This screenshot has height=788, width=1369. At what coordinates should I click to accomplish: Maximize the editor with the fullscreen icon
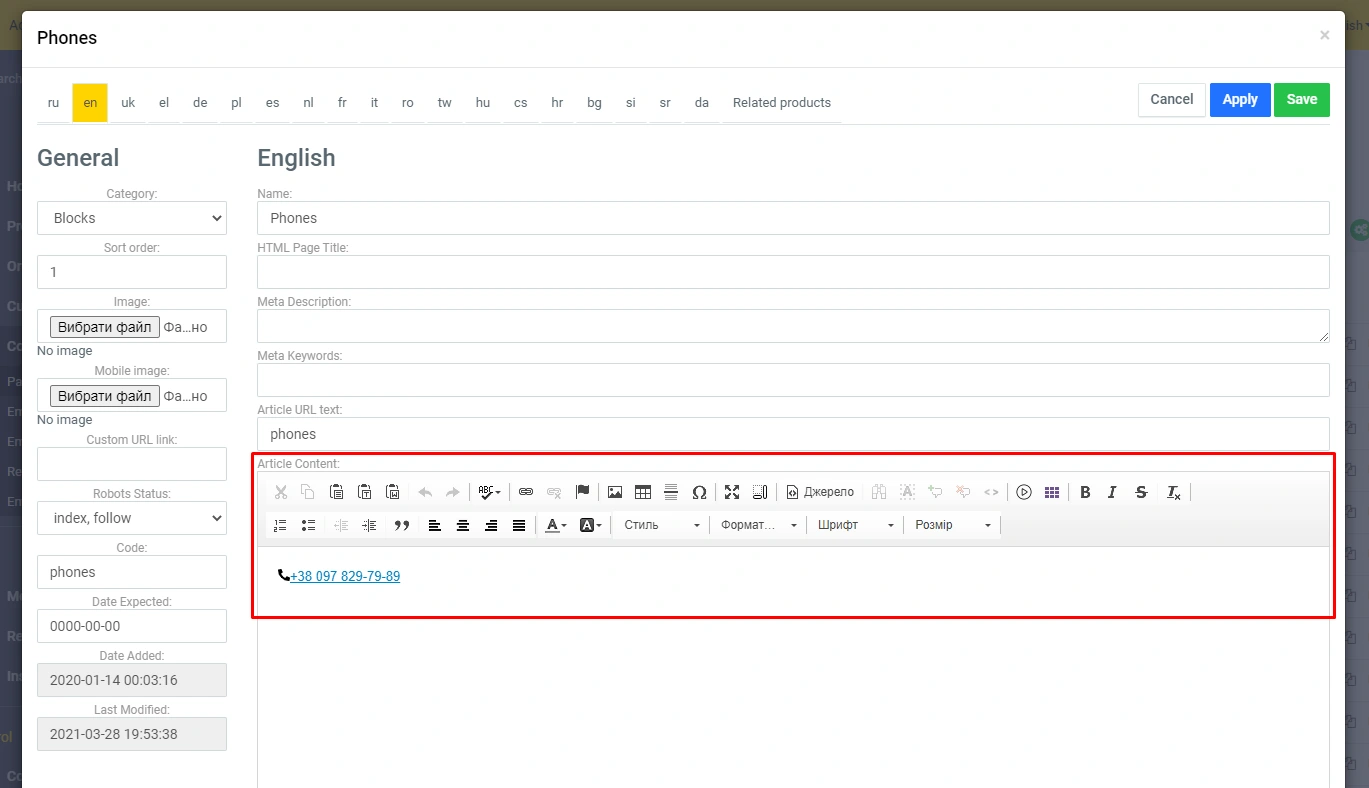point(732,492)
